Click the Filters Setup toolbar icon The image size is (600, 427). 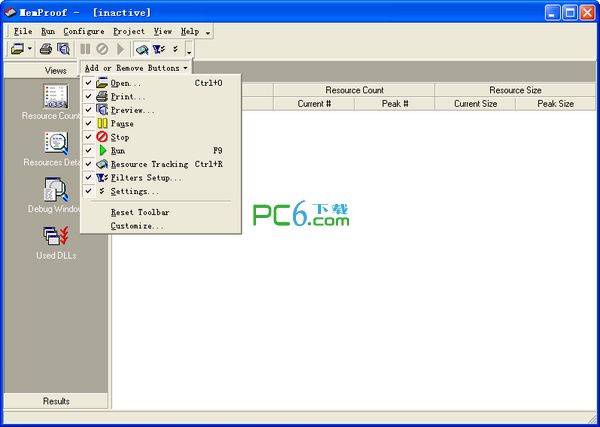click(x=158, y=49)
